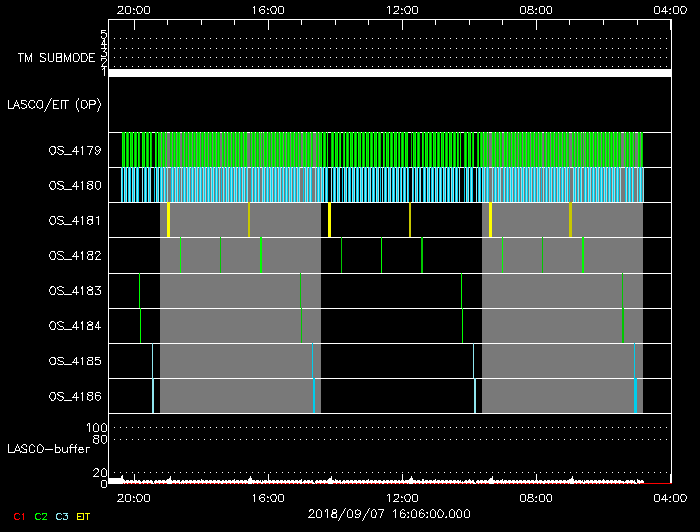Click the 2018/09/07 16:06:00.000 timestamp
The image size is (700, 532).
pyautogui.click(x=389, y=514)
